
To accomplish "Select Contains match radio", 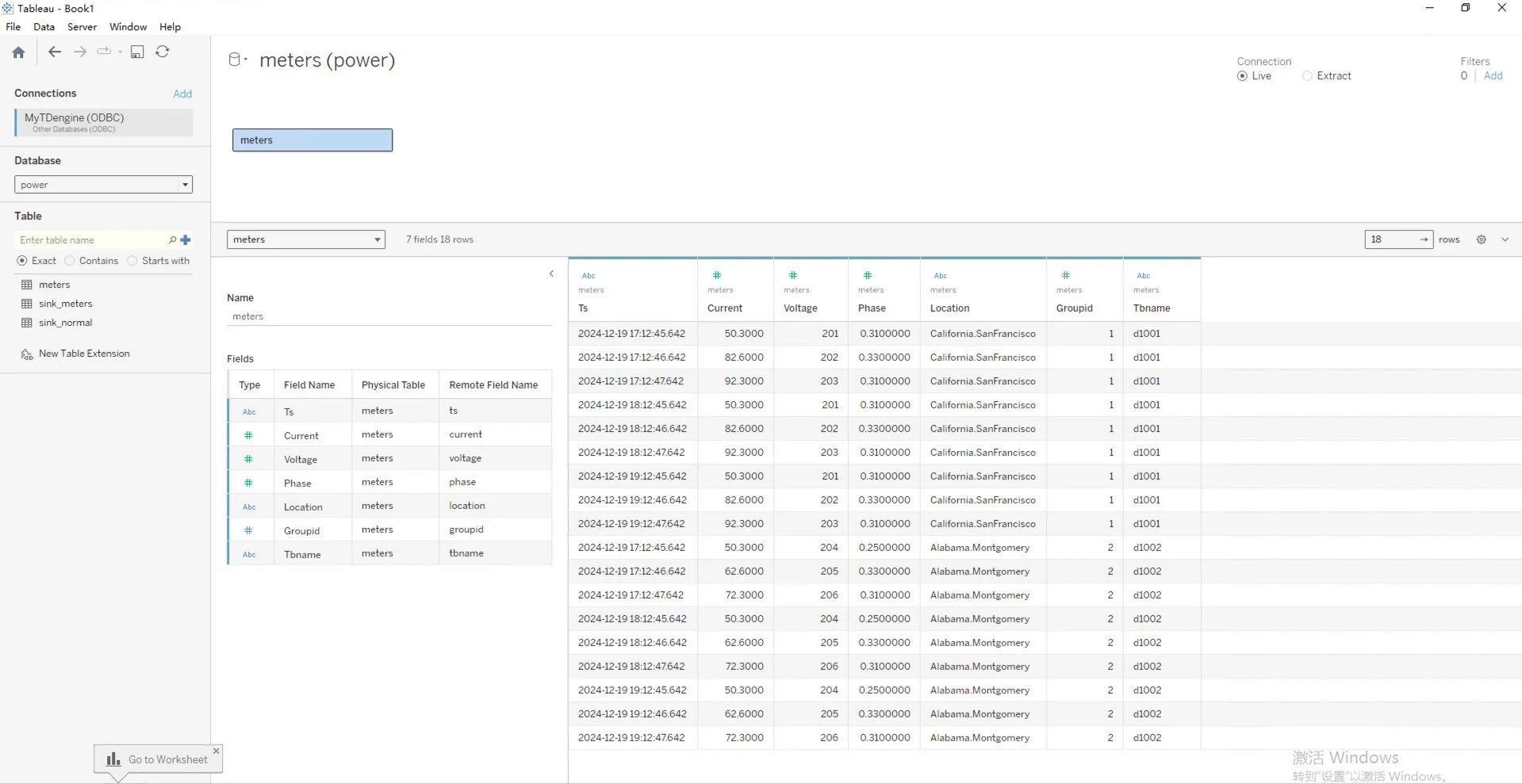I will point(70,261).
